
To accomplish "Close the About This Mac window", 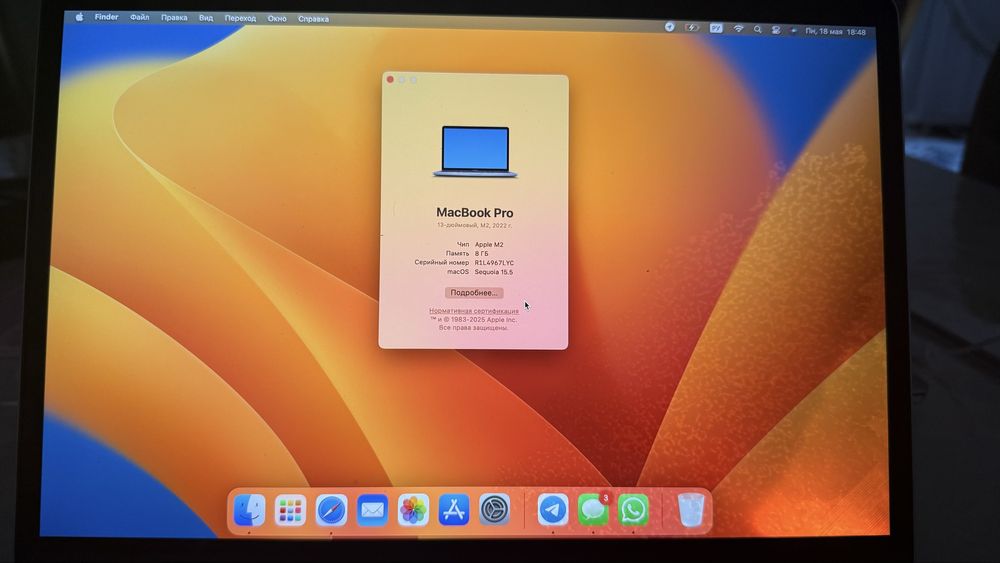I will click(390, 80).
